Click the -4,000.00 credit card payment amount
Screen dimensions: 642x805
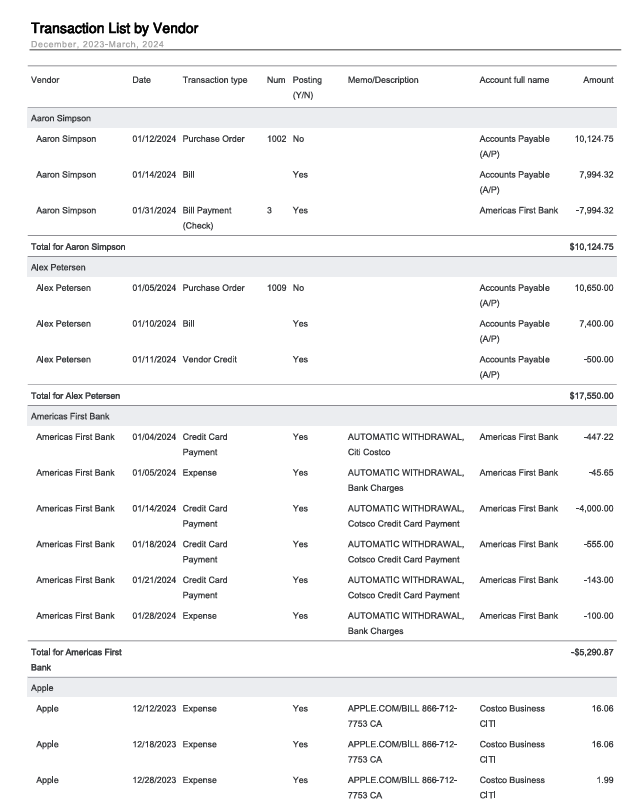594,509
